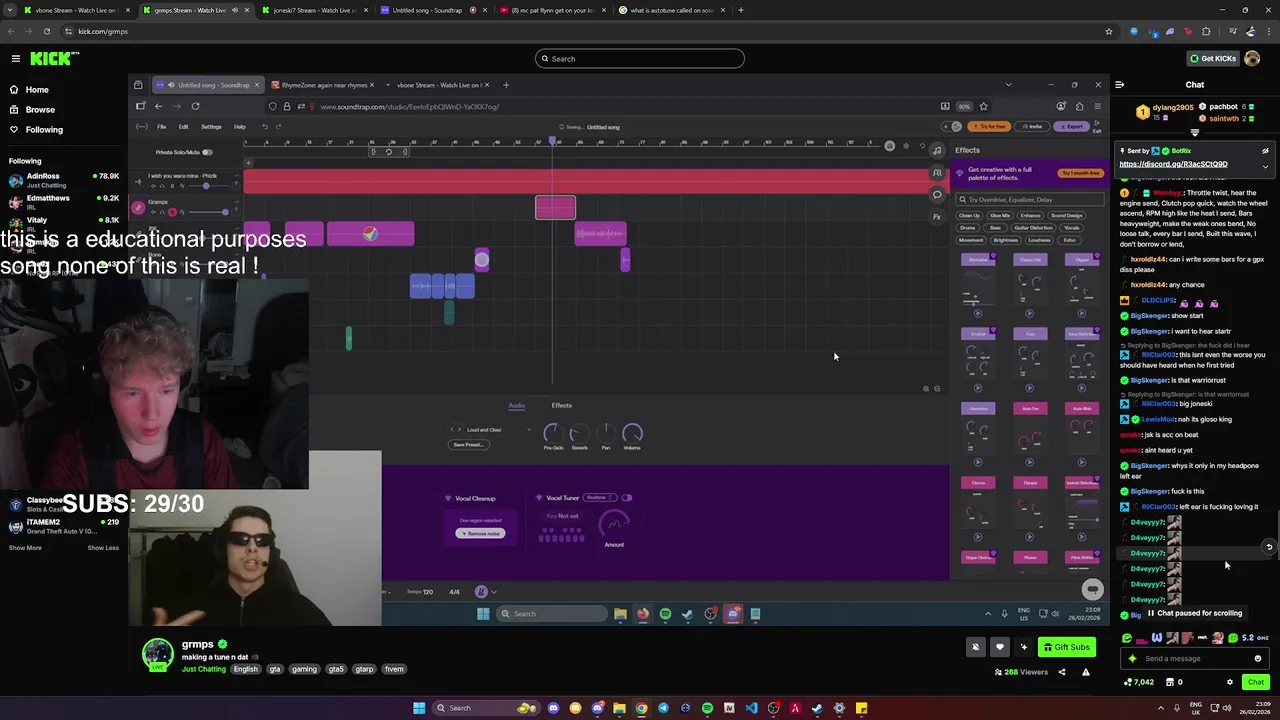Open the music loops panel icon

tap(937, 151)
